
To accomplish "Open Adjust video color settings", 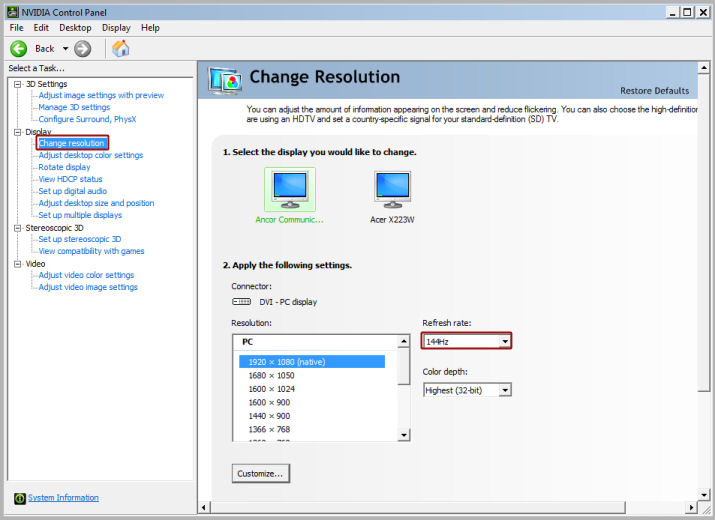I will pos(86,275).
